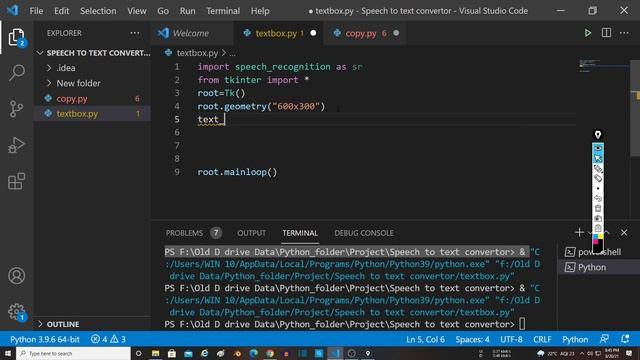640x360 pixels.
Task: Click Ln 5, Col 6 in status bar
Action: coord(425,339)
